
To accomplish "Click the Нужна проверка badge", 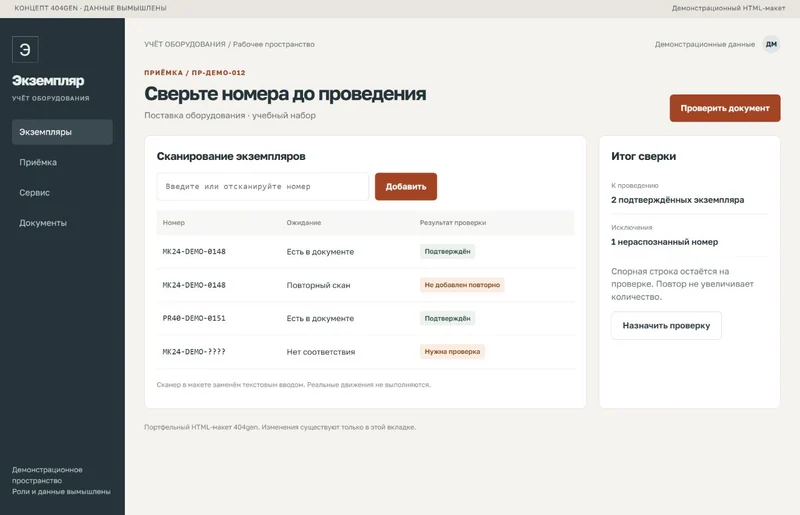I will pos(452,352).
